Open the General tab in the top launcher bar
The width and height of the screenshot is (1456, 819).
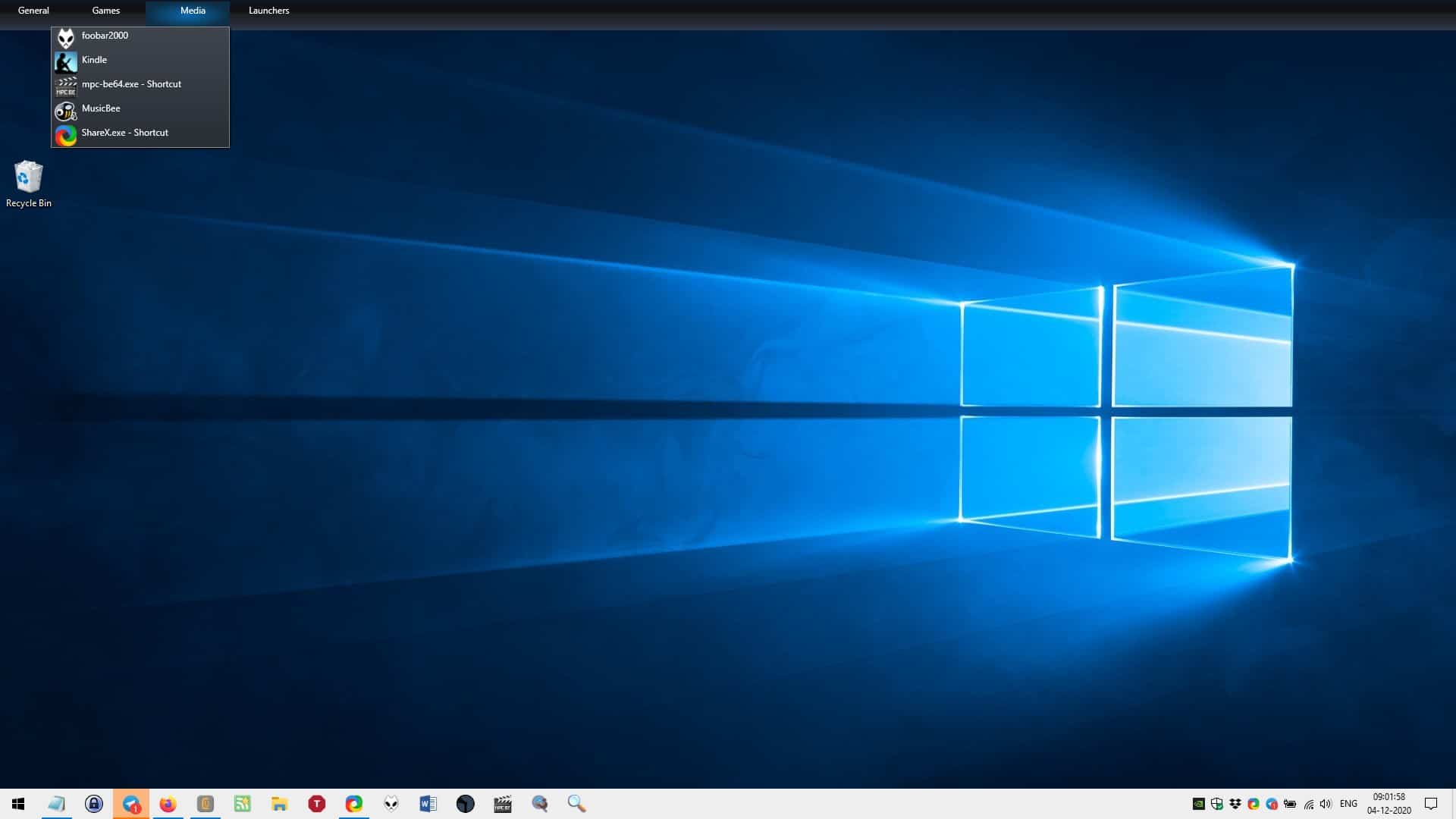pos(33,11)
